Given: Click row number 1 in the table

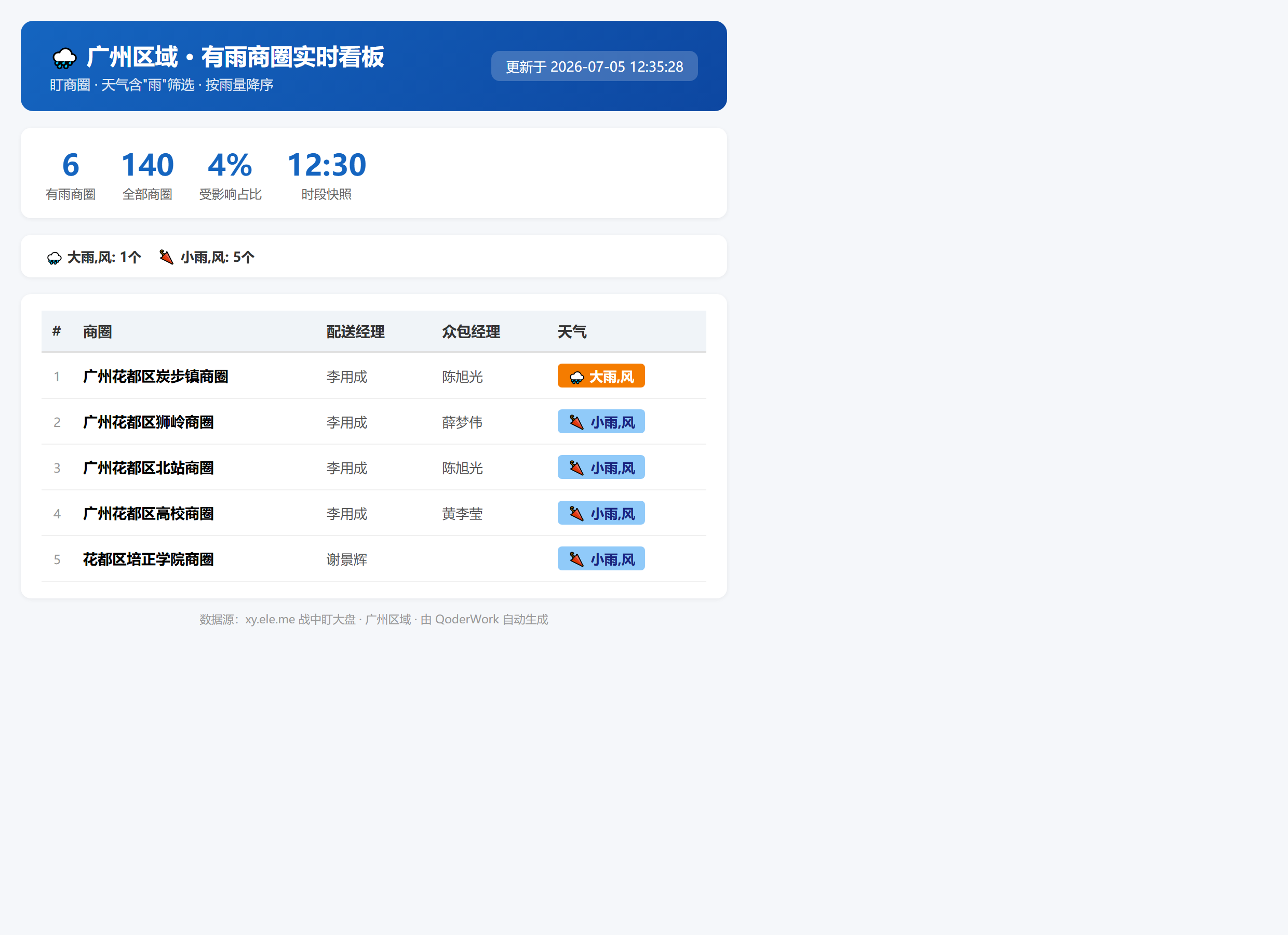Looking at the screenshot, I should pyautogui.click(x=57, y=377).
